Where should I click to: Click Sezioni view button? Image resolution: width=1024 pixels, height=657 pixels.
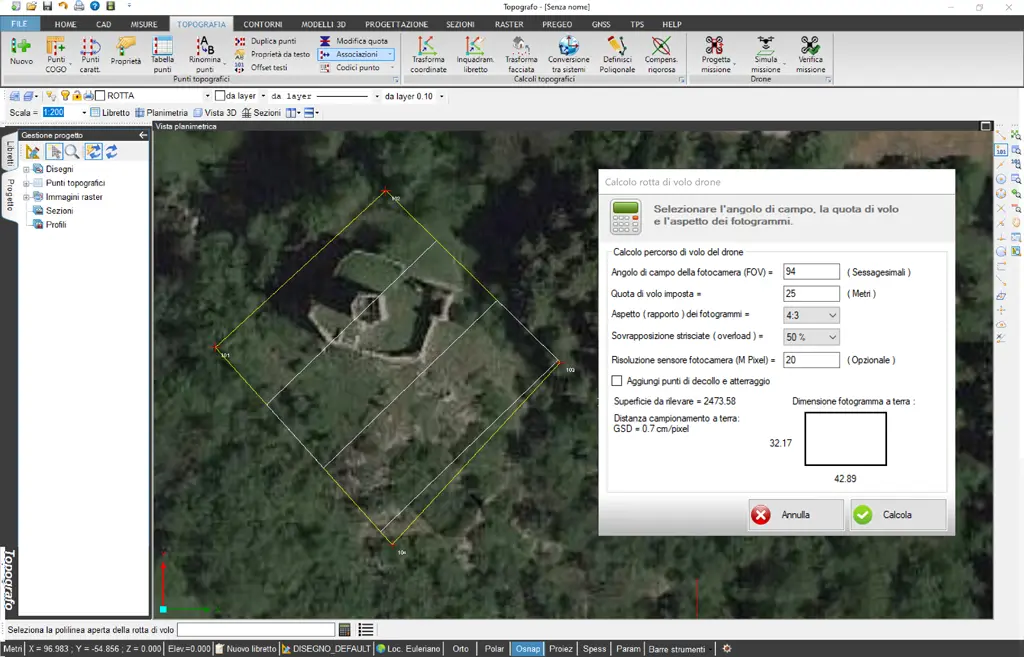(261, 112)
